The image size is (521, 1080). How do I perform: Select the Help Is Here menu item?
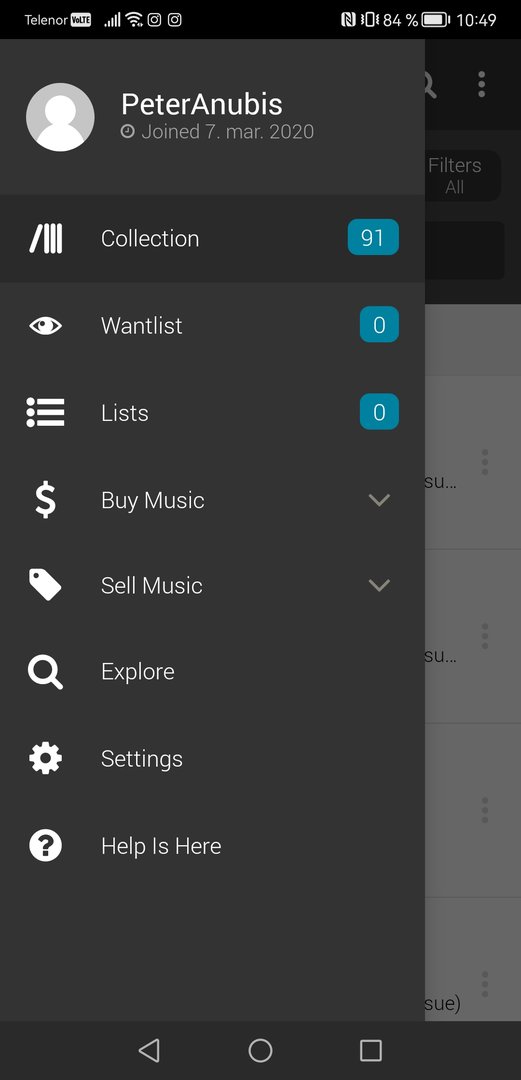pos(212,846)
